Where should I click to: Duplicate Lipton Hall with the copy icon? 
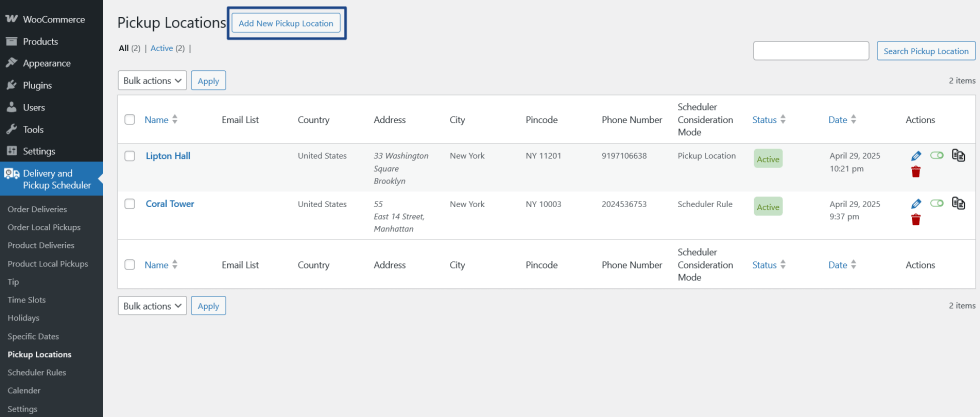pyautogui.click(x=958, y=155)
